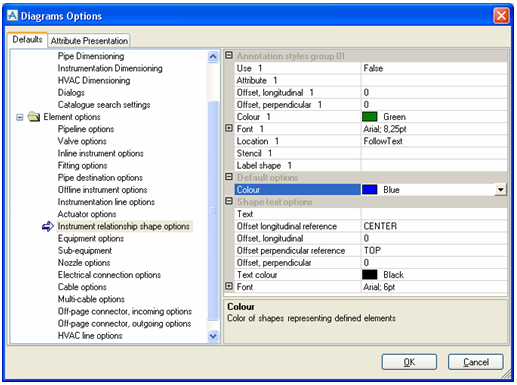This screenshot has width=517, height=385.
Task: Click the tree scrollbar down arrow
Action: (x=213, y=336)
